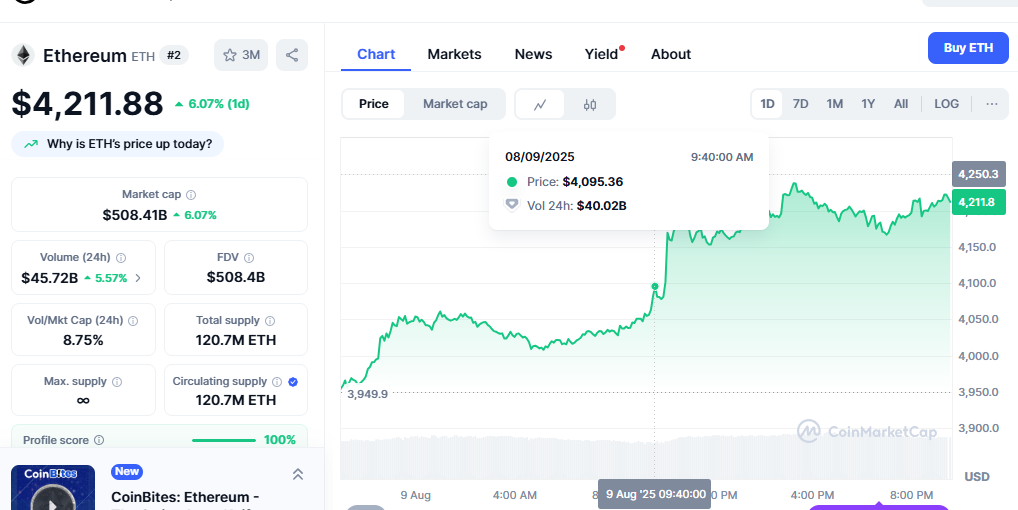Switch to line chart icon

click(x=540, y=104)
